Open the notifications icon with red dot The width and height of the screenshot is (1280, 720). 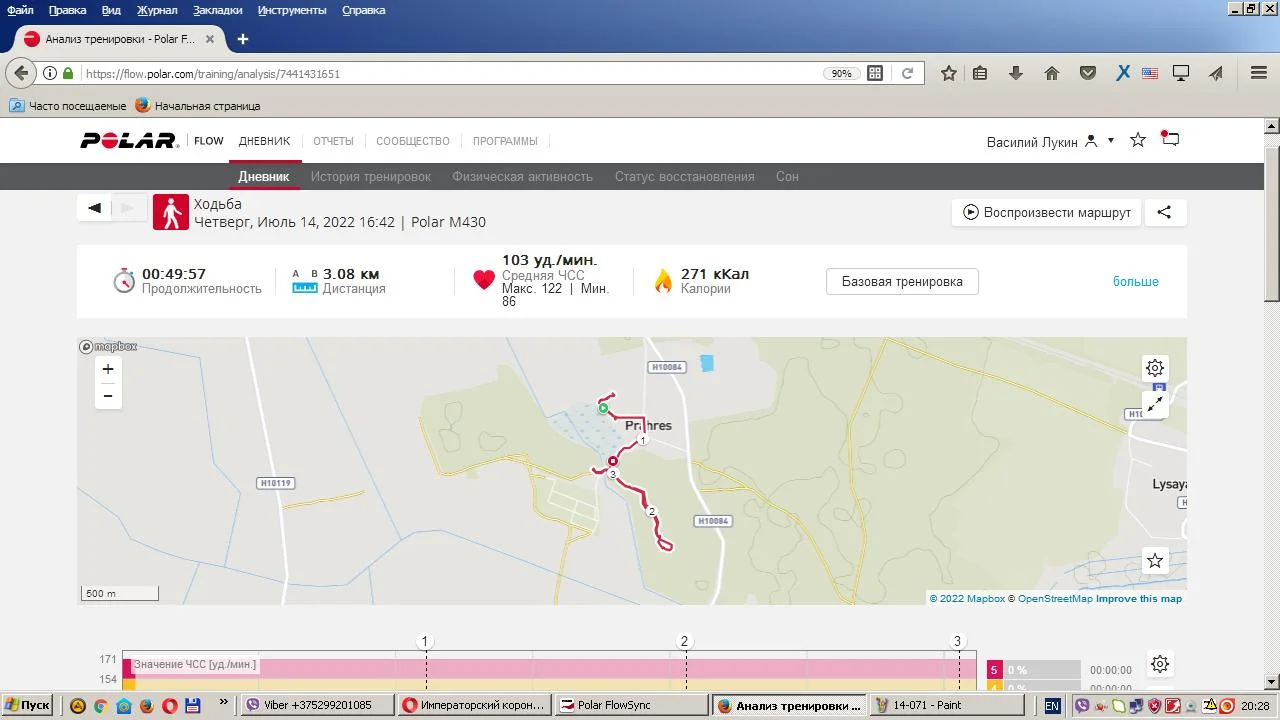[1170, 139]
